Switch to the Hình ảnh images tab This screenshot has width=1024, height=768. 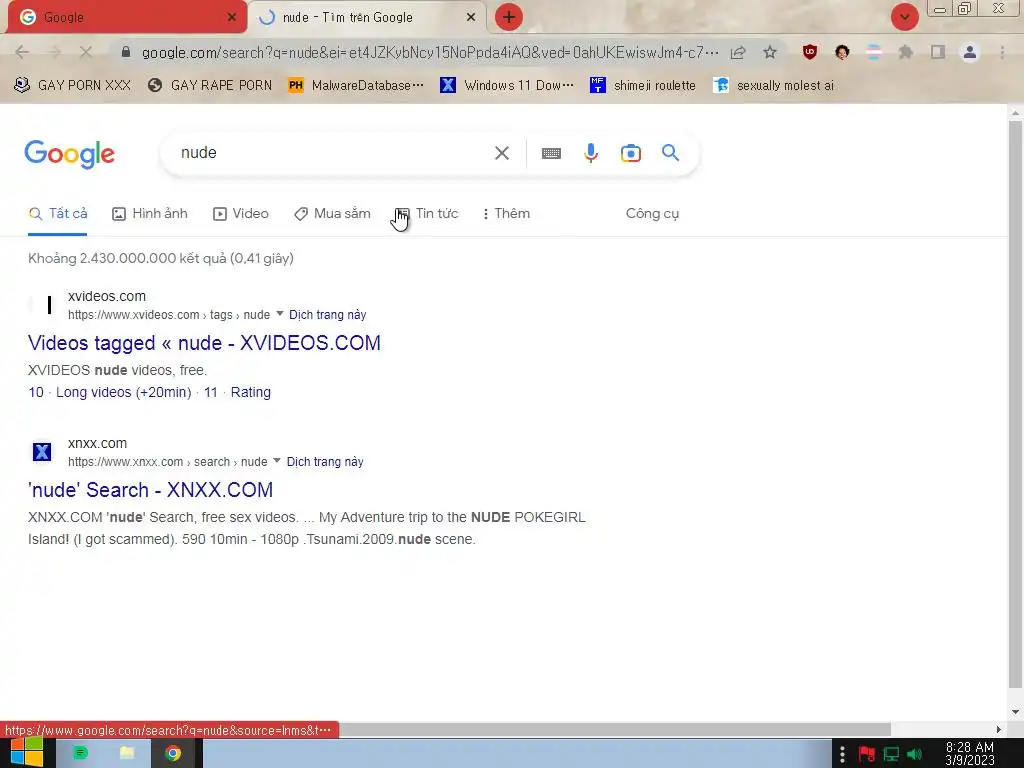coord(150,214)
